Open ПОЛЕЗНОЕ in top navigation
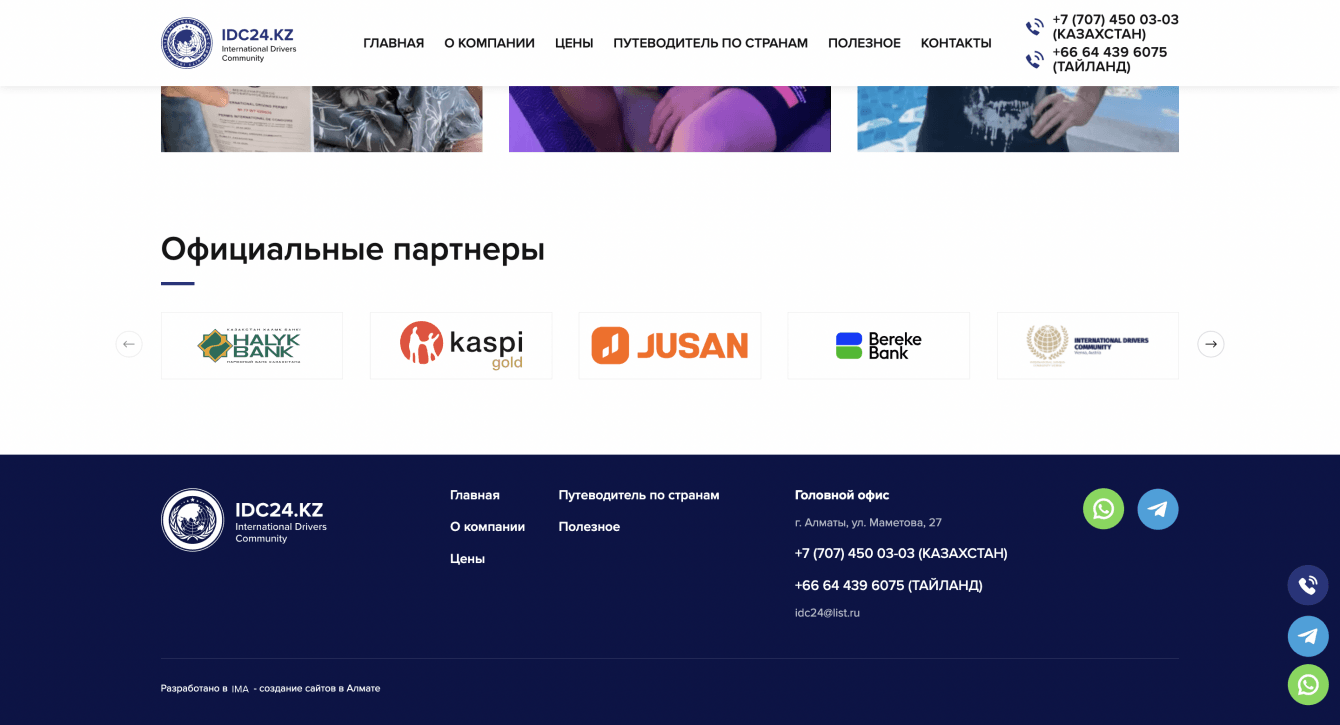Image resolution: width=1340 pixels, height=725 pixels. tap(864, 43)
